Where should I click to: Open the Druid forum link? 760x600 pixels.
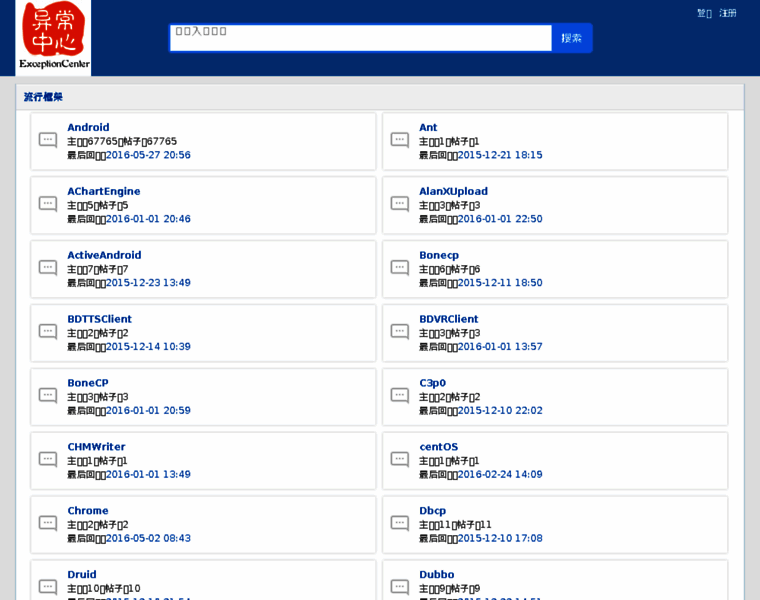point(81,575)
